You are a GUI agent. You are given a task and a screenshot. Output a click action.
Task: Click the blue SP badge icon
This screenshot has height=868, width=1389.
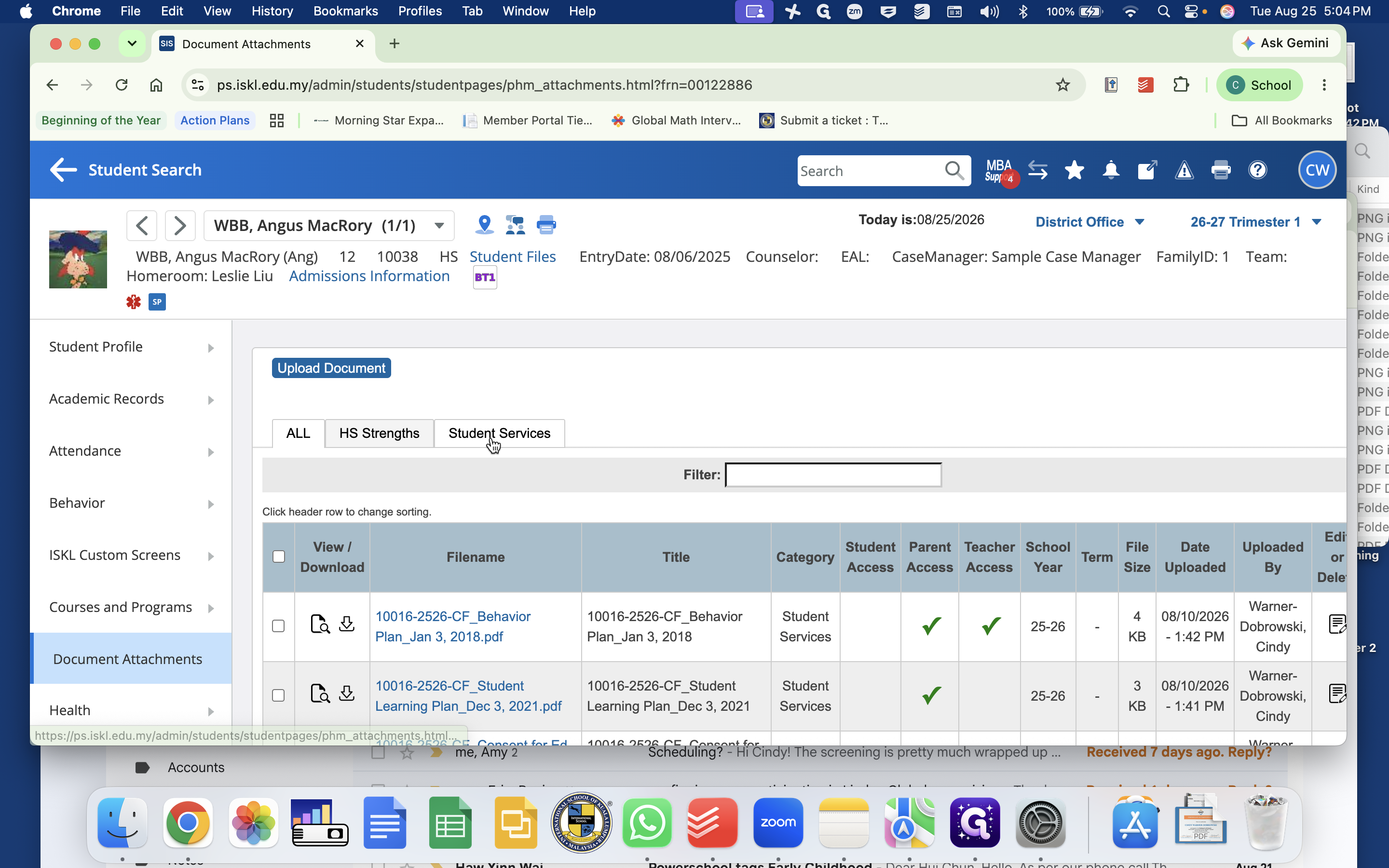(157, 302)
